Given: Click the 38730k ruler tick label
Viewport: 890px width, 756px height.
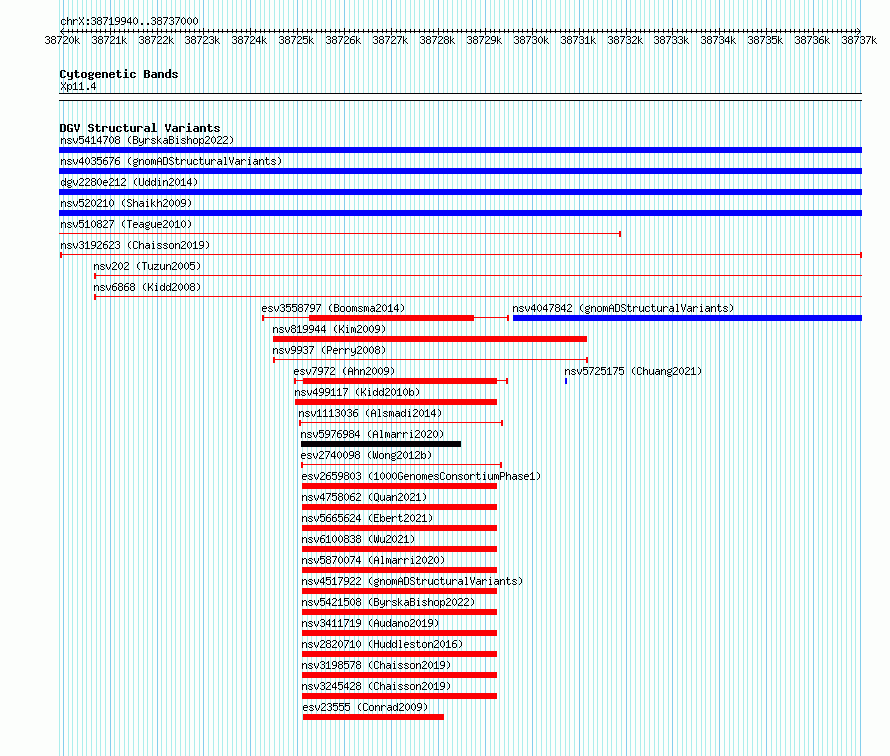Looking at the screenshot, I should tap(531, 40).
